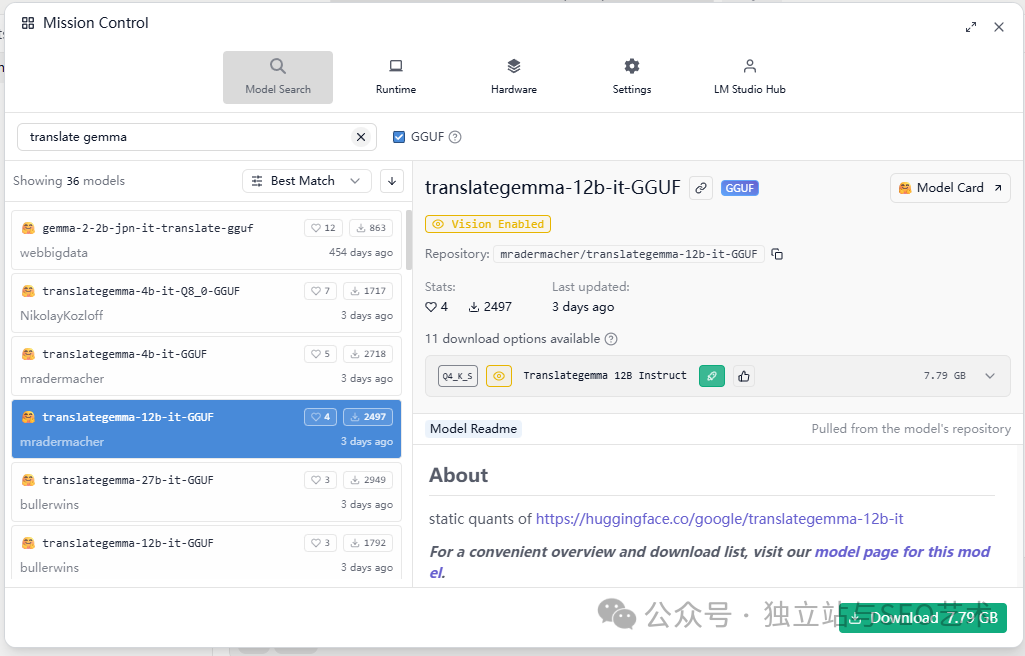Viewport: 1025px width, 656px height.
Task: Copy repository name icon
Action: click(x=777, y=254)
